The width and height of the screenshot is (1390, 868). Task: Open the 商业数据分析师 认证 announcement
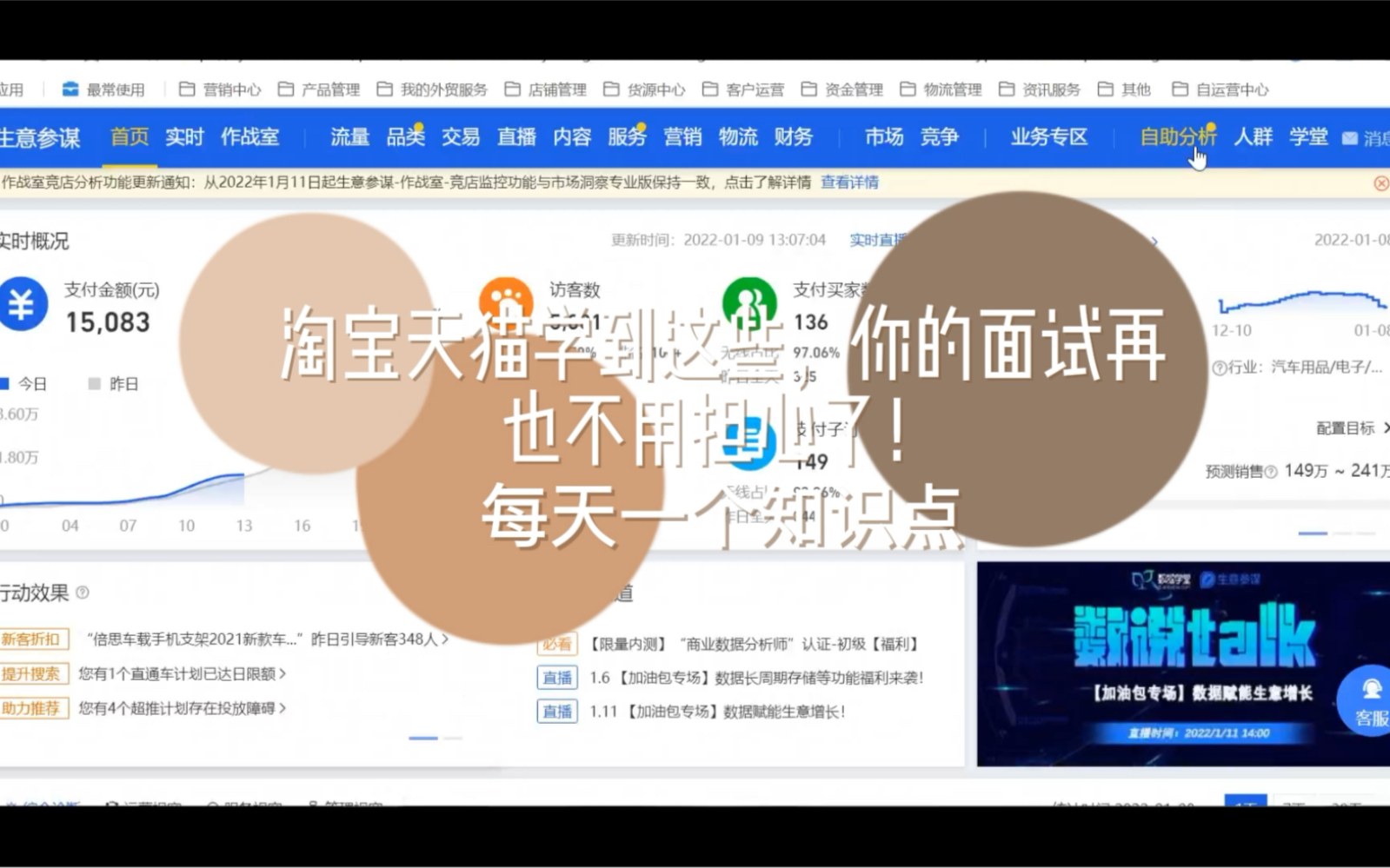click(754, 645)
